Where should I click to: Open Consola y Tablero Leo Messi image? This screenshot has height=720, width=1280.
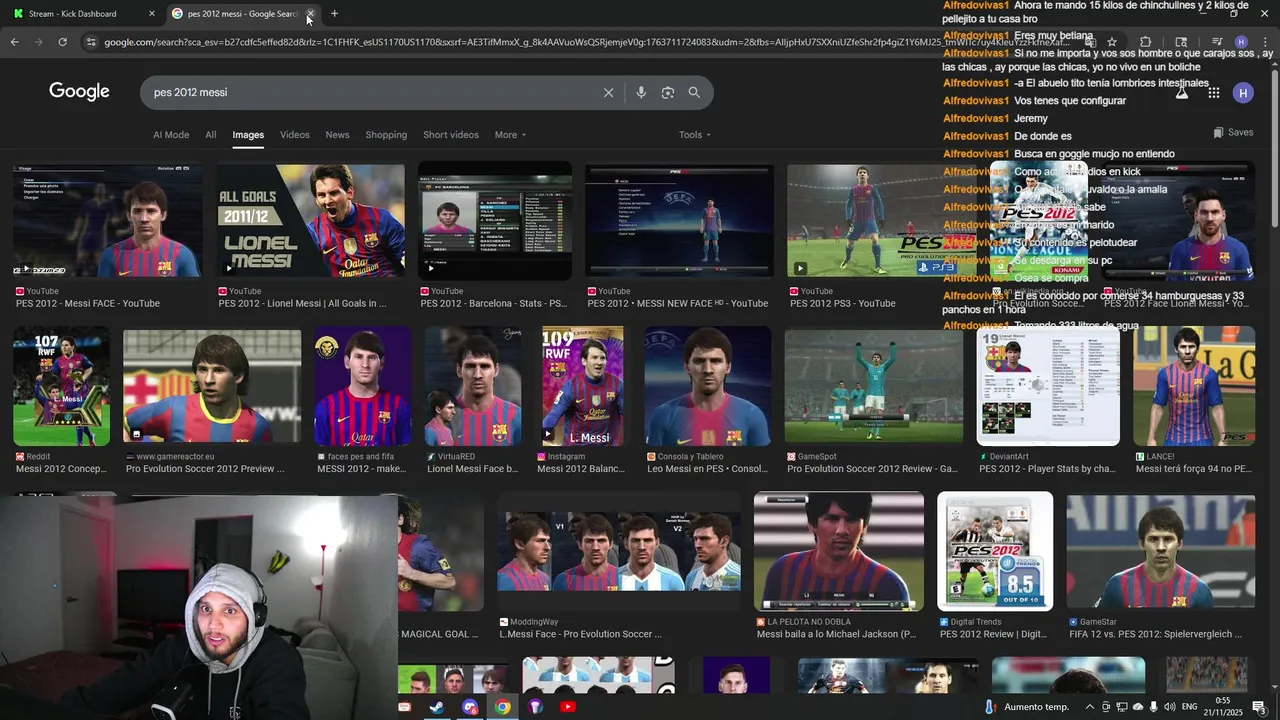708,386
